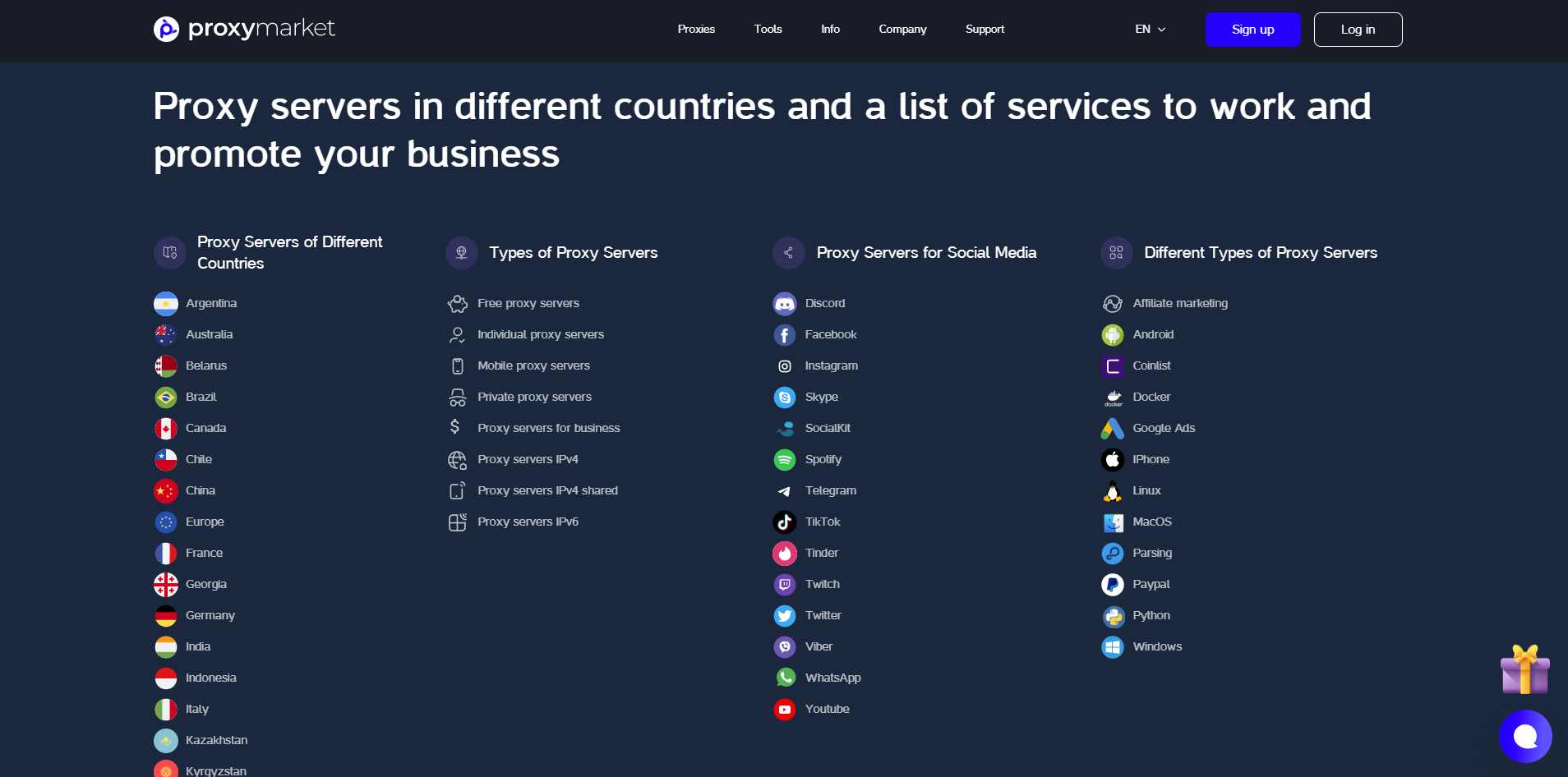Click the Discord icon
Screen dimensions: 1568x777
click(x=785, y=304)
